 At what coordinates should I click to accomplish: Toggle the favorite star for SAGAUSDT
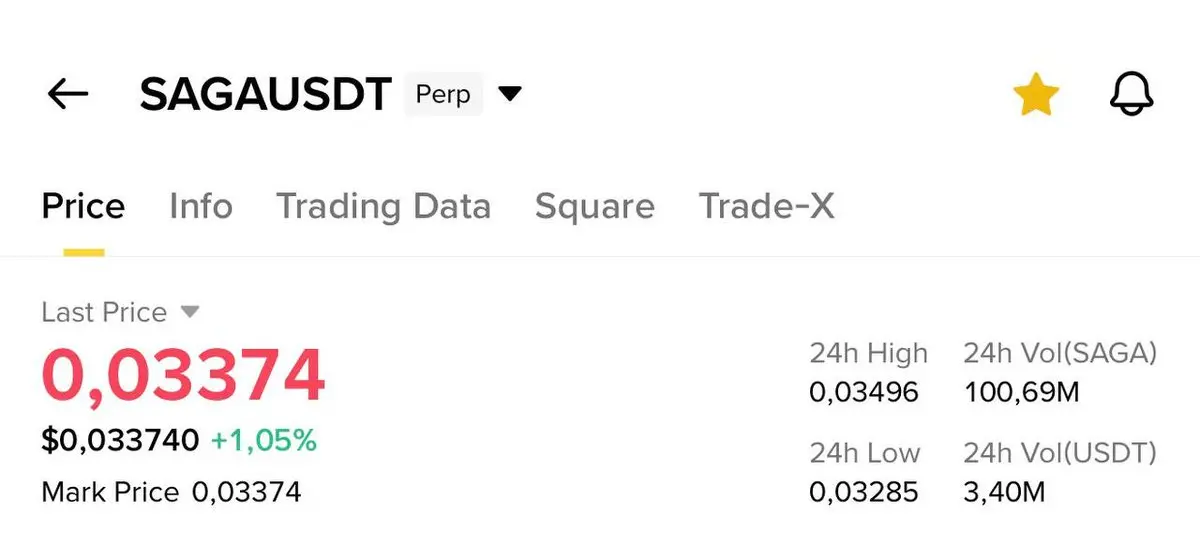[x=1036, y=95]
